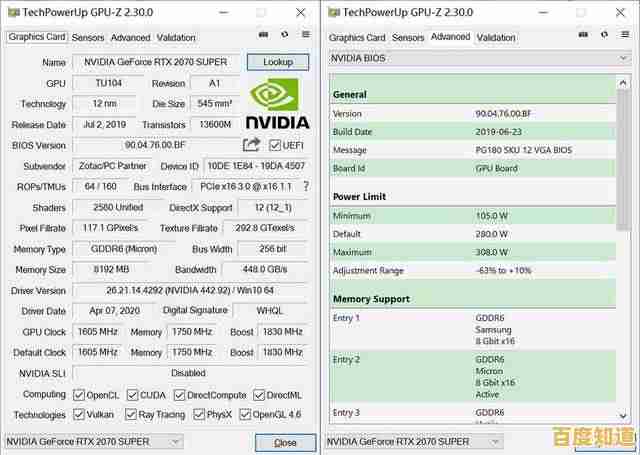Click the GPU Name text field
Image resolution: width=640 pixels, height=455 pixels.
click(158, 62)
